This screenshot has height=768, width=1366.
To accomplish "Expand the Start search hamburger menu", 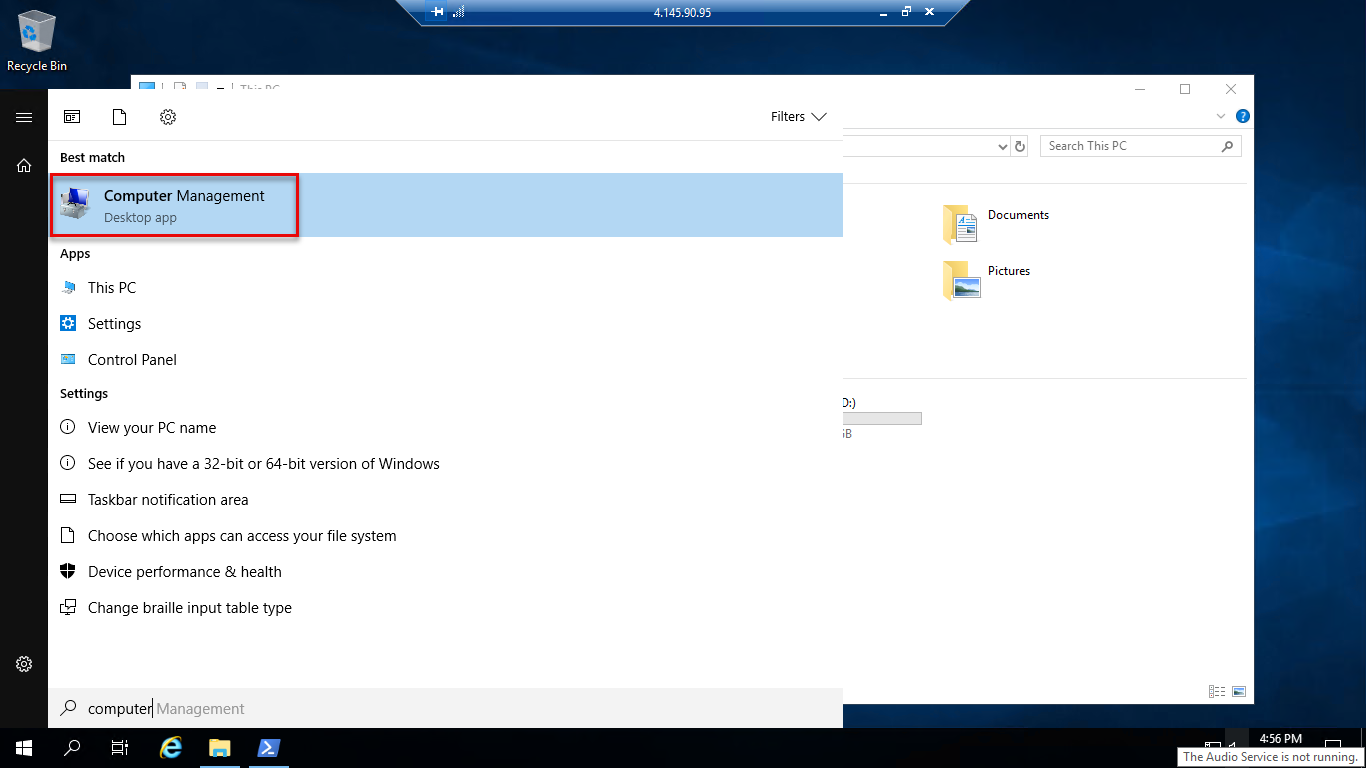I will (24, 117).
